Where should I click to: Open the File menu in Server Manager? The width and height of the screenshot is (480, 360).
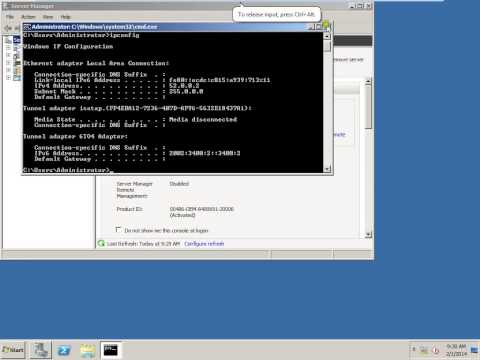(x=10, y=17)
